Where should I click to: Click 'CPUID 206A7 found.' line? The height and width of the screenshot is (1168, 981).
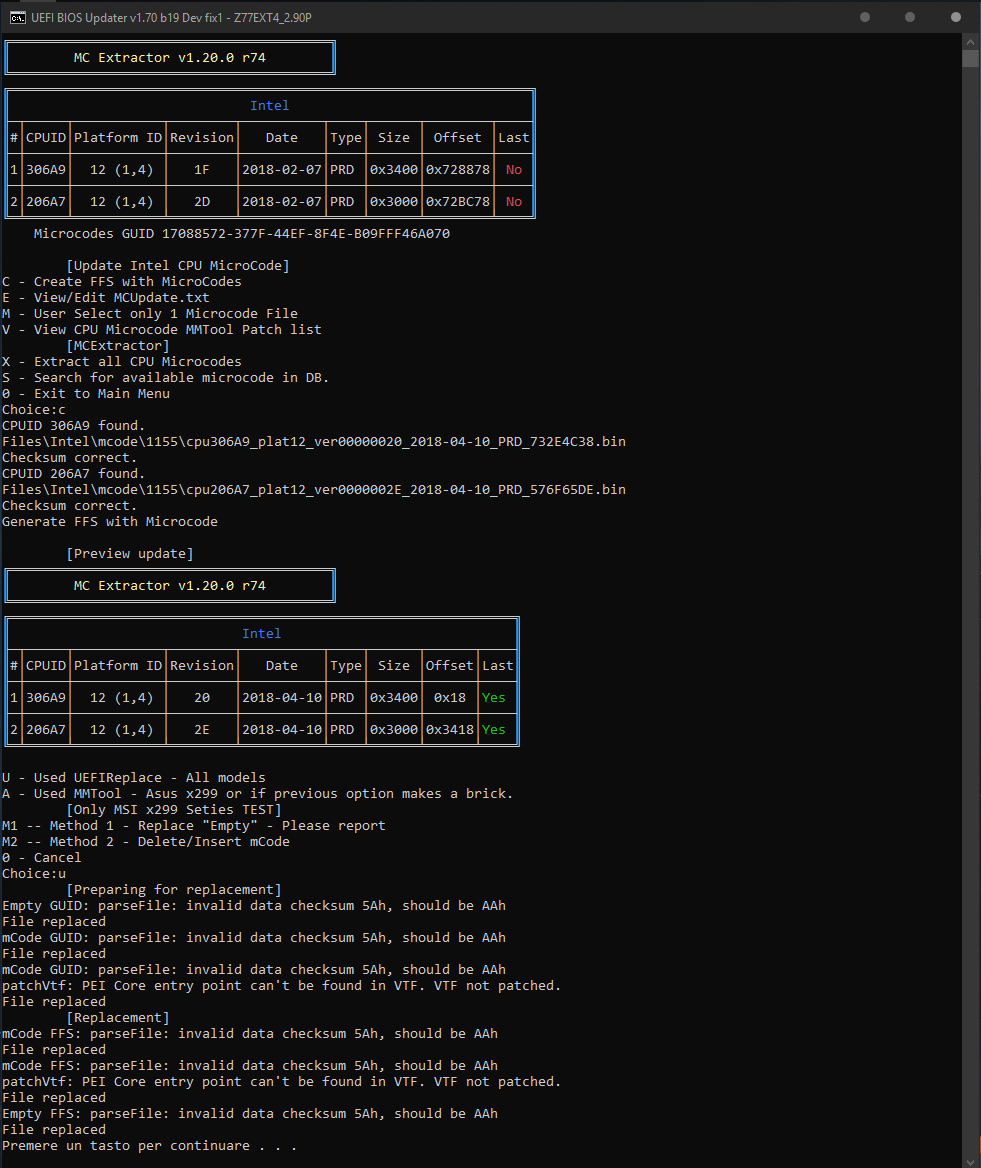pos(74,474)
